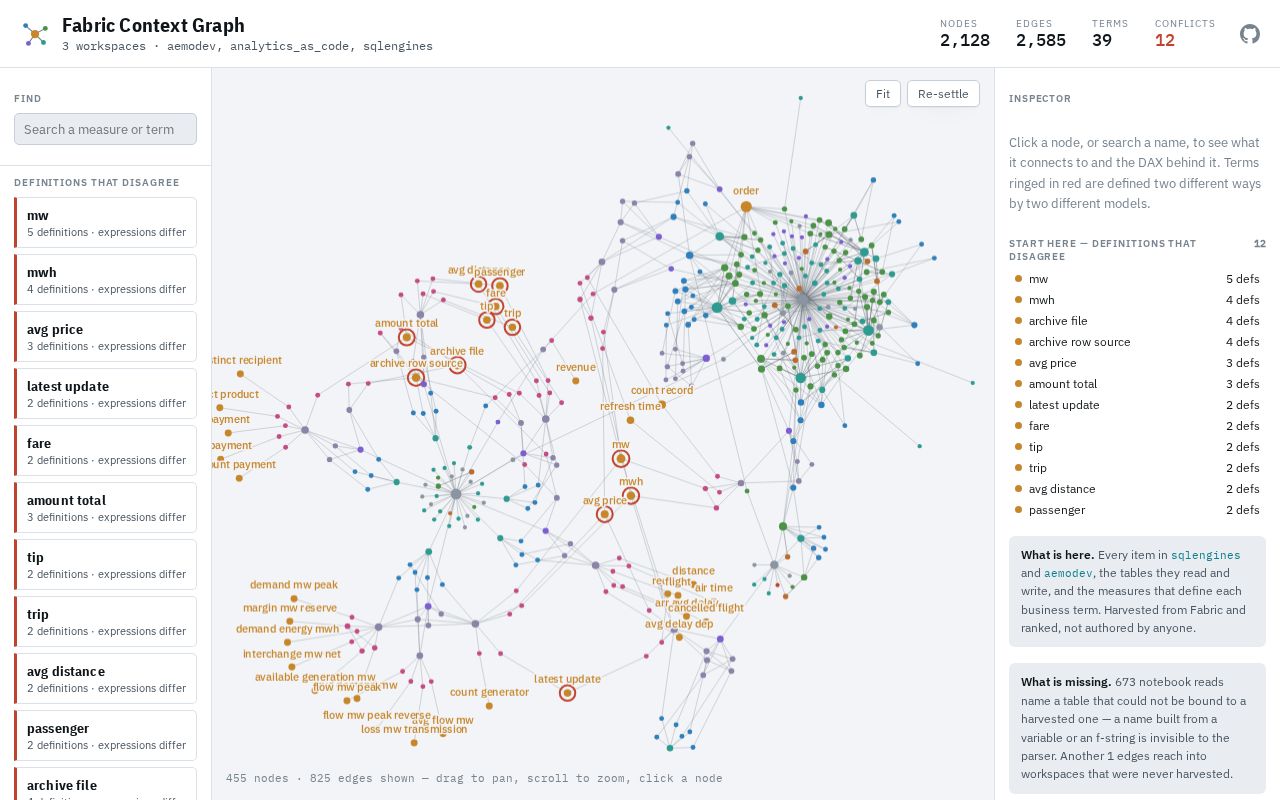The image size is (1280, 800).
Task: Click the terms count '39'
Action: pyautogui.click(x=1102, y=40)
